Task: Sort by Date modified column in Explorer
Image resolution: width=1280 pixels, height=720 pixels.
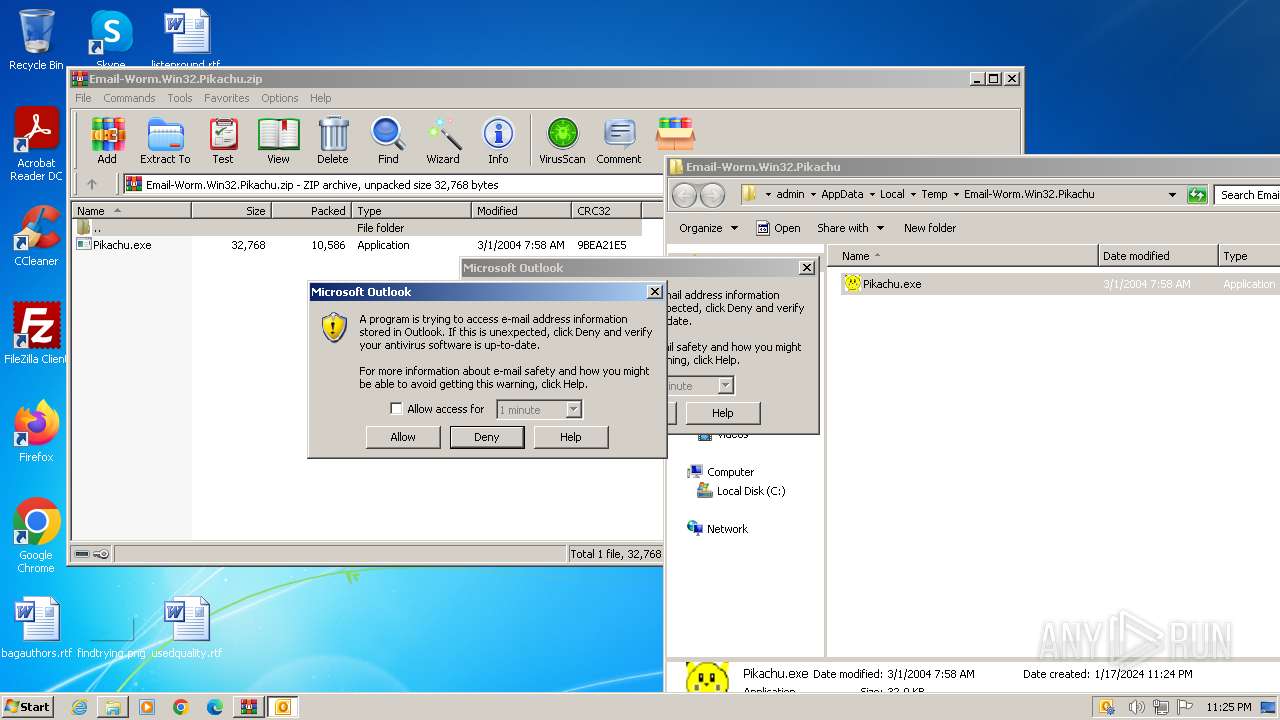Action: coord(1158,256)
